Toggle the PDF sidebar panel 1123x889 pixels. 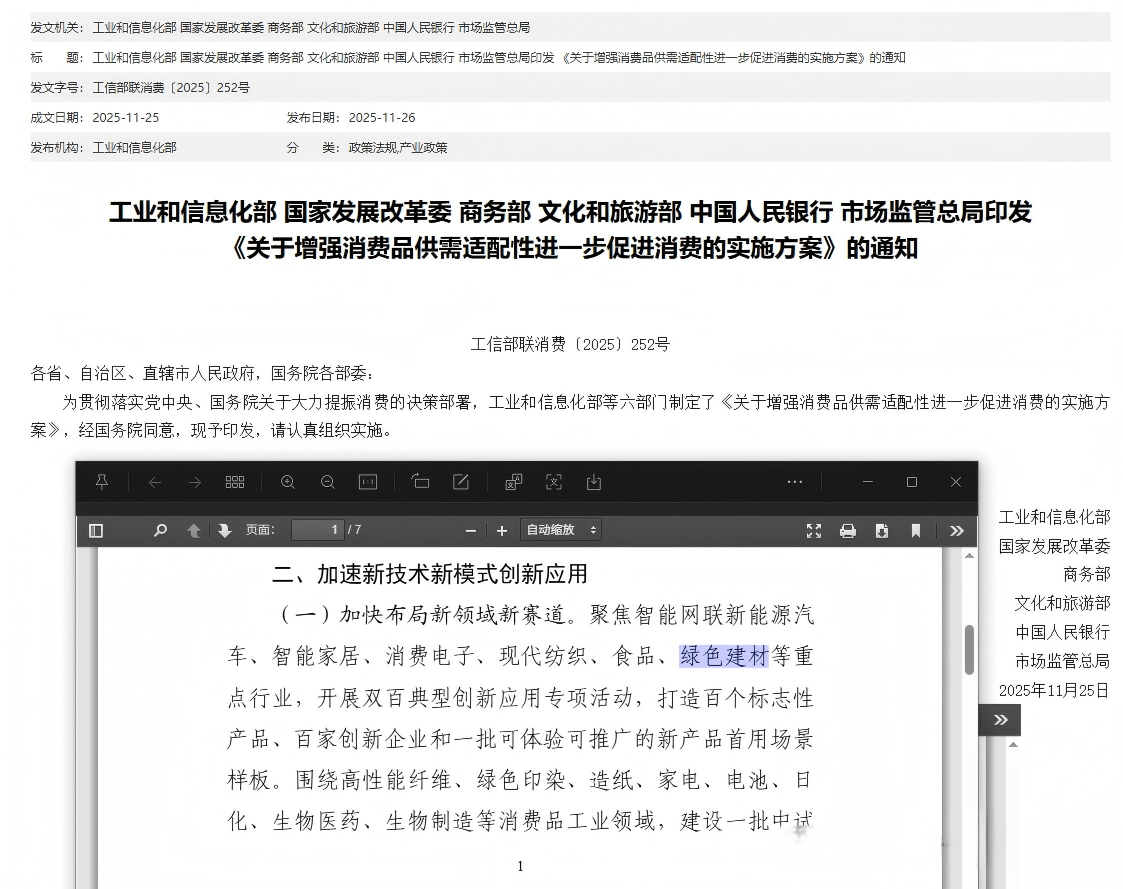(x=96, y=531)
